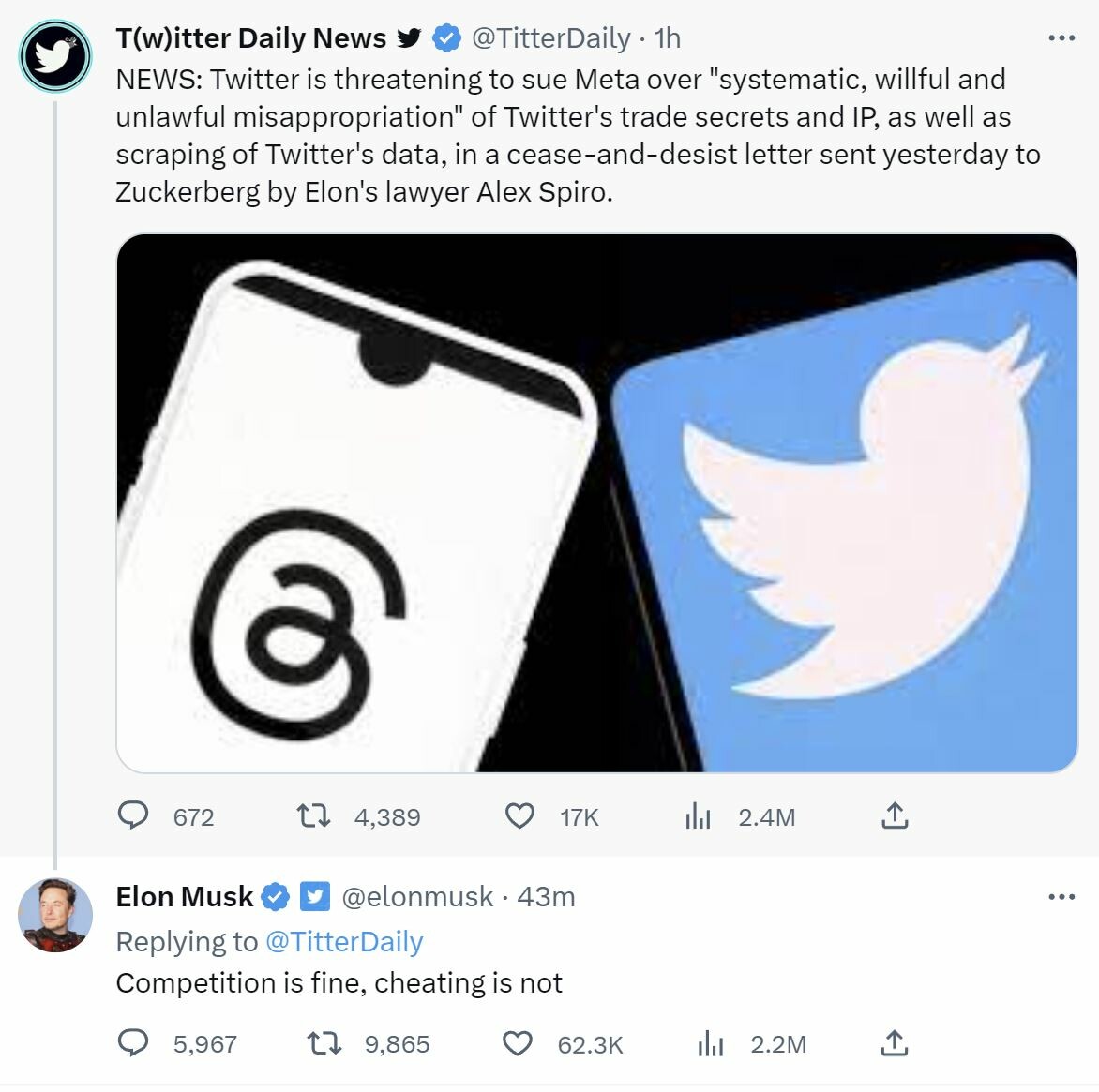The image size is (1099, 1092).
Task: View analytics of the Twitter Daily News tweet
Action: (698, 816)
